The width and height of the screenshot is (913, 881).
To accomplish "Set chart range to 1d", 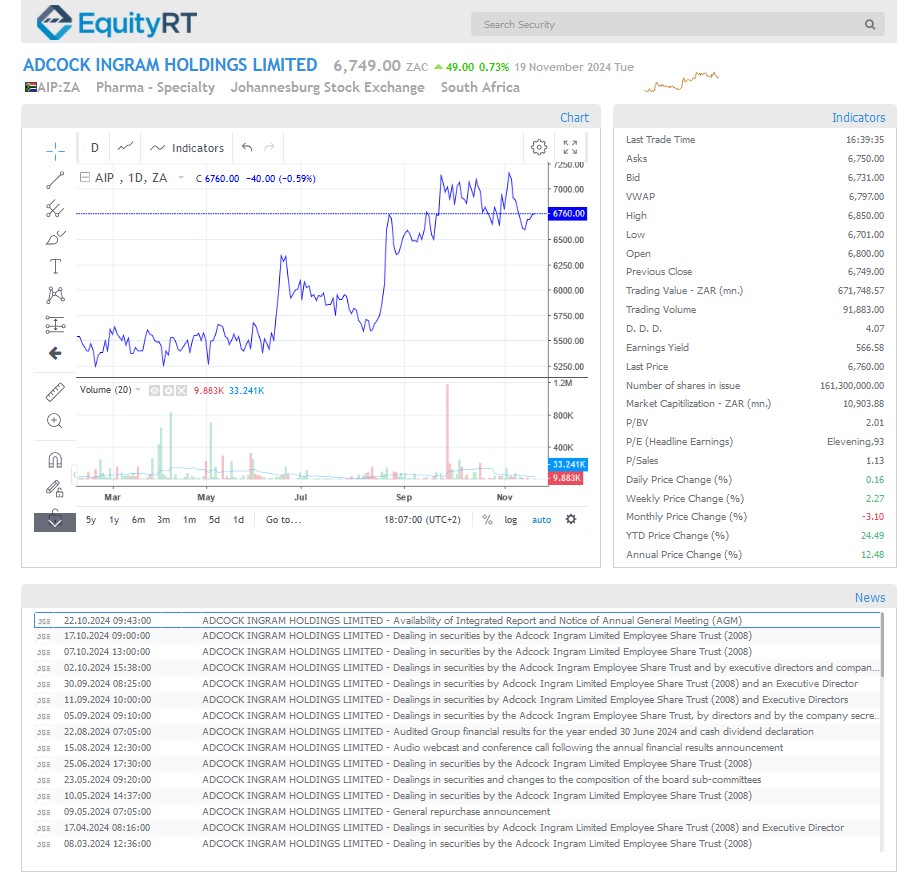I will [239, 520].
